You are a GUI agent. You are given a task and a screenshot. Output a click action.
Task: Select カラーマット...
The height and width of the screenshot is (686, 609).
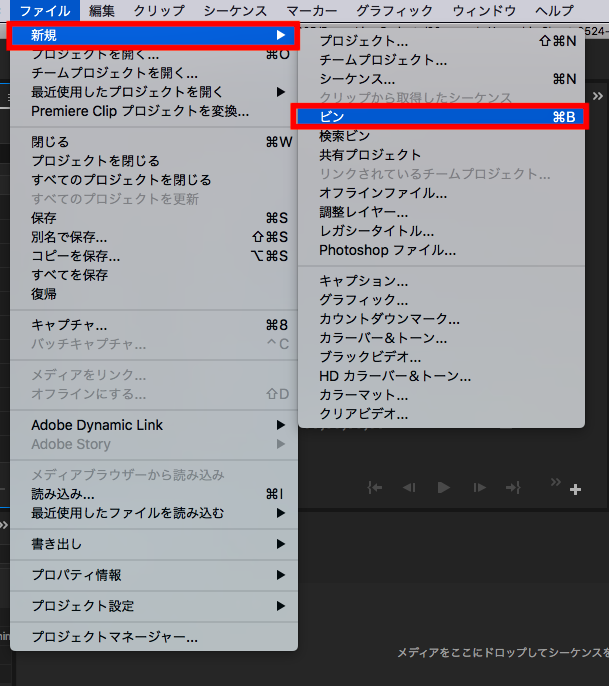pos(441,395)
